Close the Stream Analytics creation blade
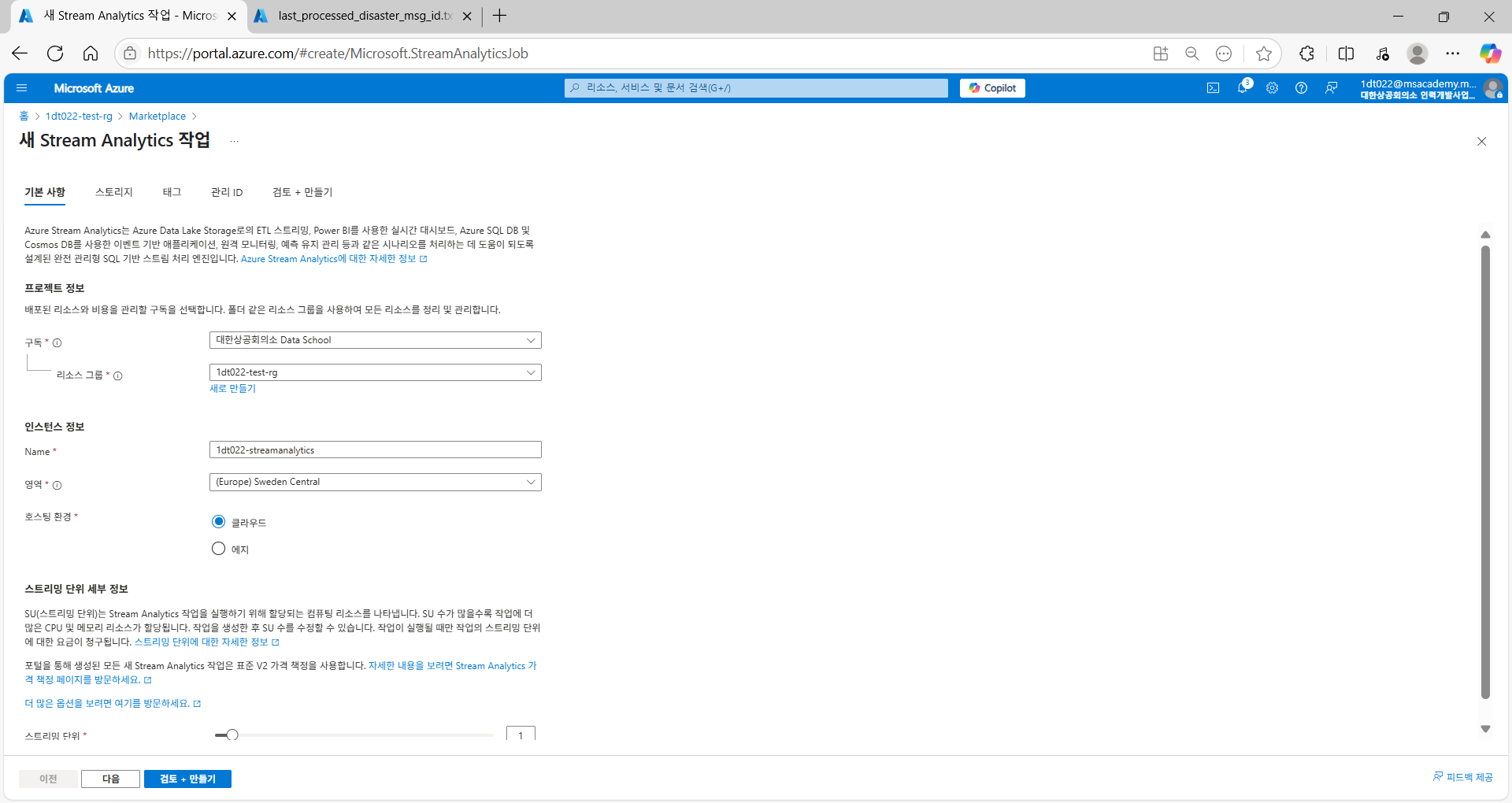The image size is (1512, 803). click(1481, 142)
